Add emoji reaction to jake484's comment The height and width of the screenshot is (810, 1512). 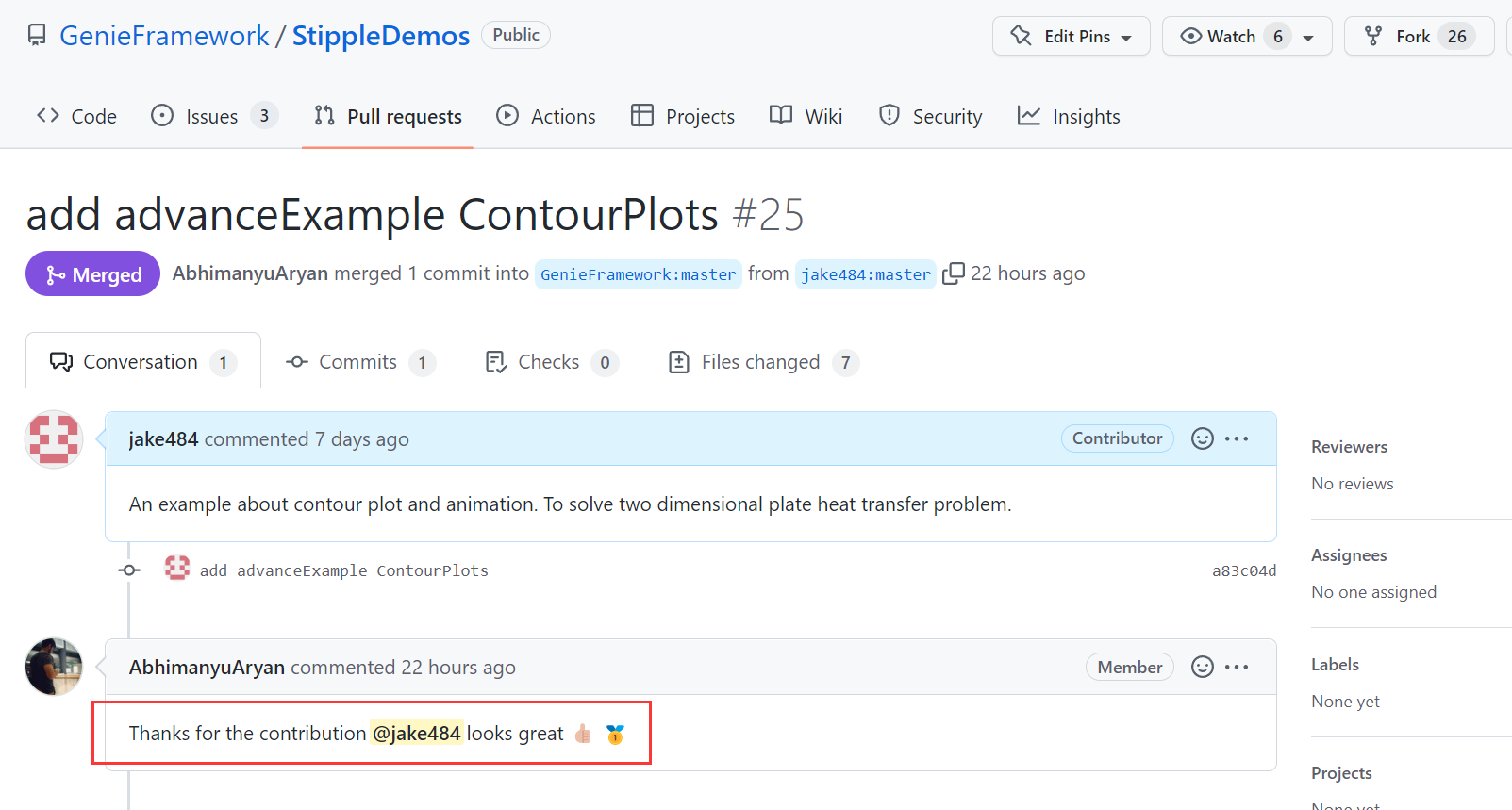click(1202, 438)
